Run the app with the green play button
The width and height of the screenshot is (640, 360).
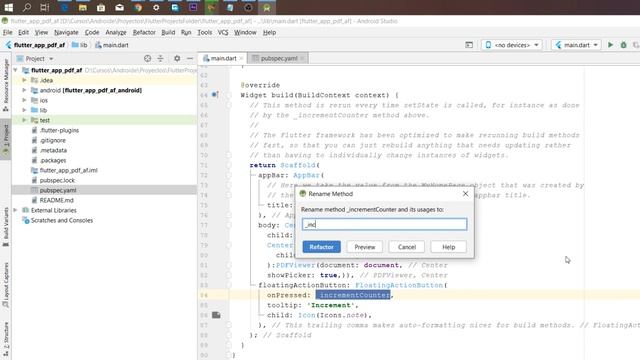click(x=611, y=45)
